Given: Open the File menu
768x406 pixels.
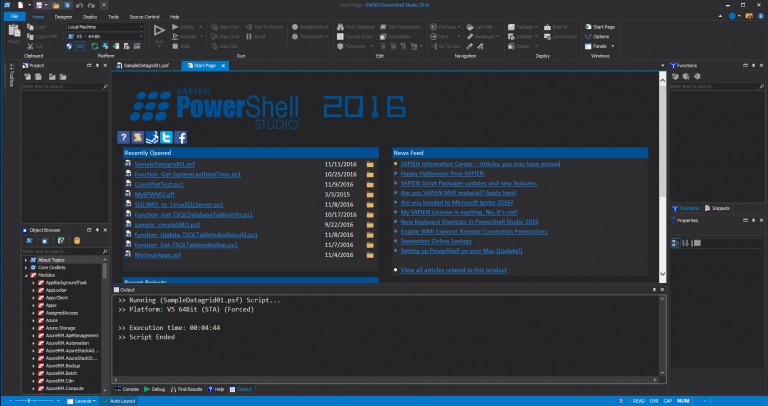Looking at the screenshot, I should [15, 17].
